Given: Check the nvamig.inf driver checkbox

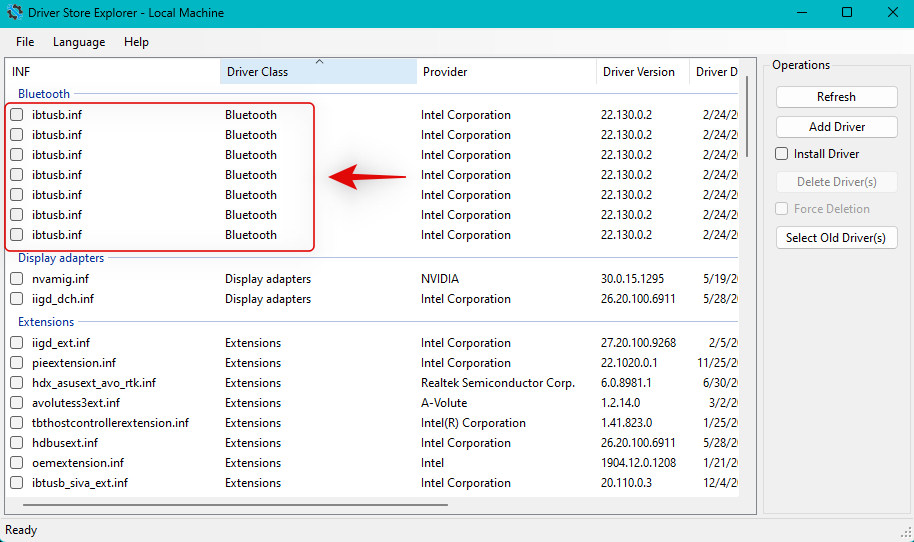Looking at the screenshot, I should point(17,279).
